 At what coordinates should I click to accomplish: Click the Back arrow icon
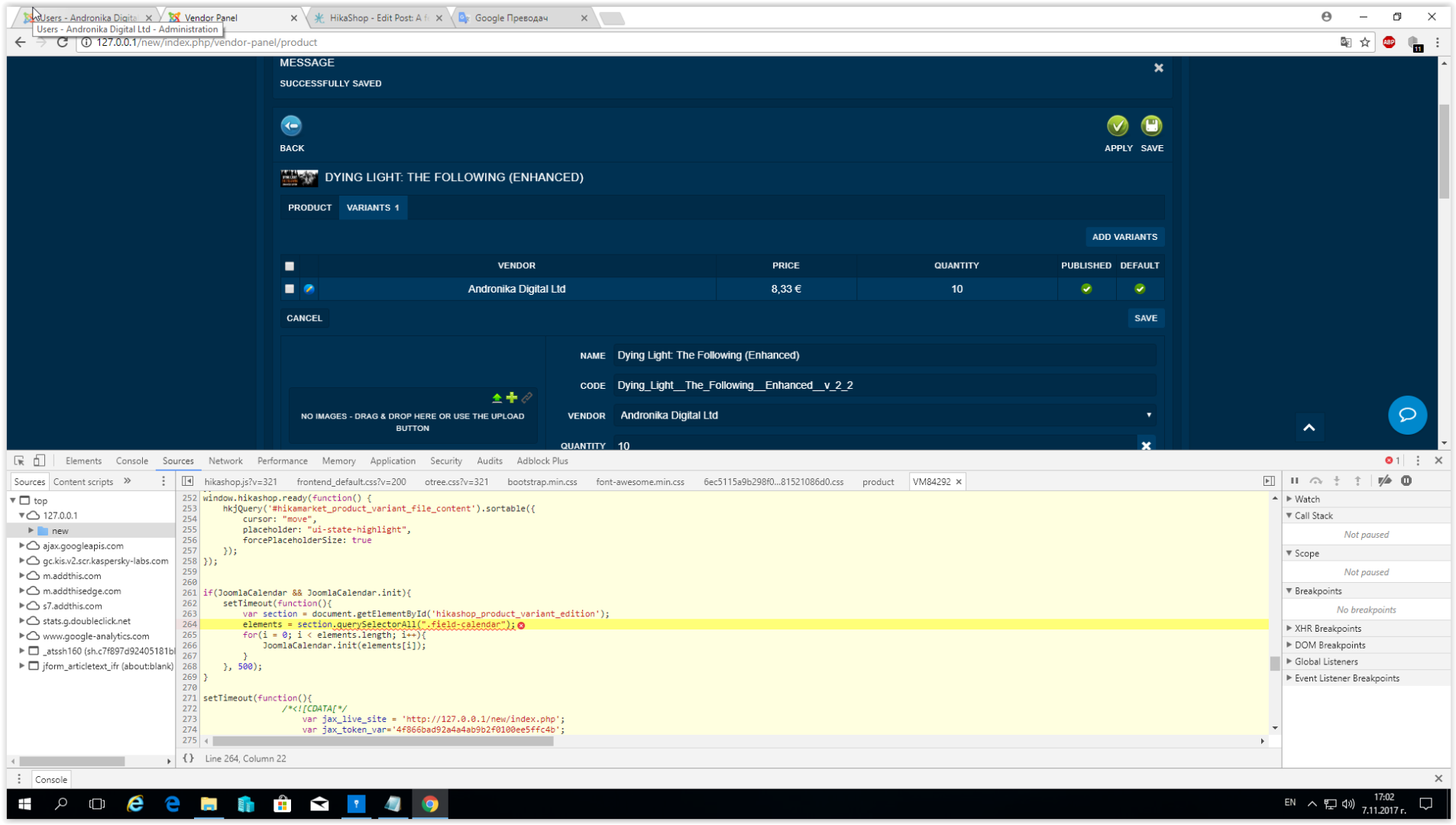click(291, 126)
